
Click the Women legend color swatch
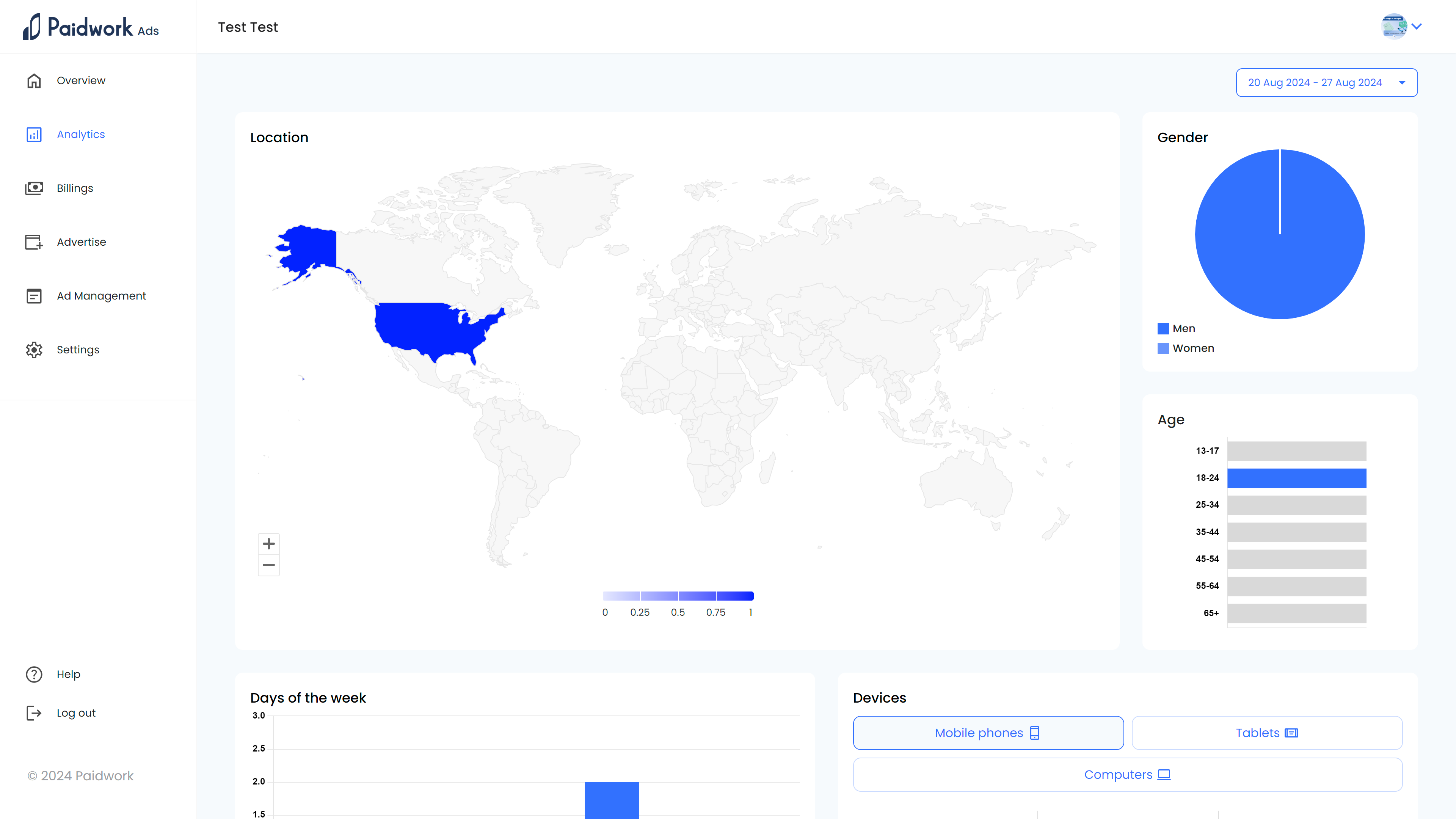tap(1163, 348)
